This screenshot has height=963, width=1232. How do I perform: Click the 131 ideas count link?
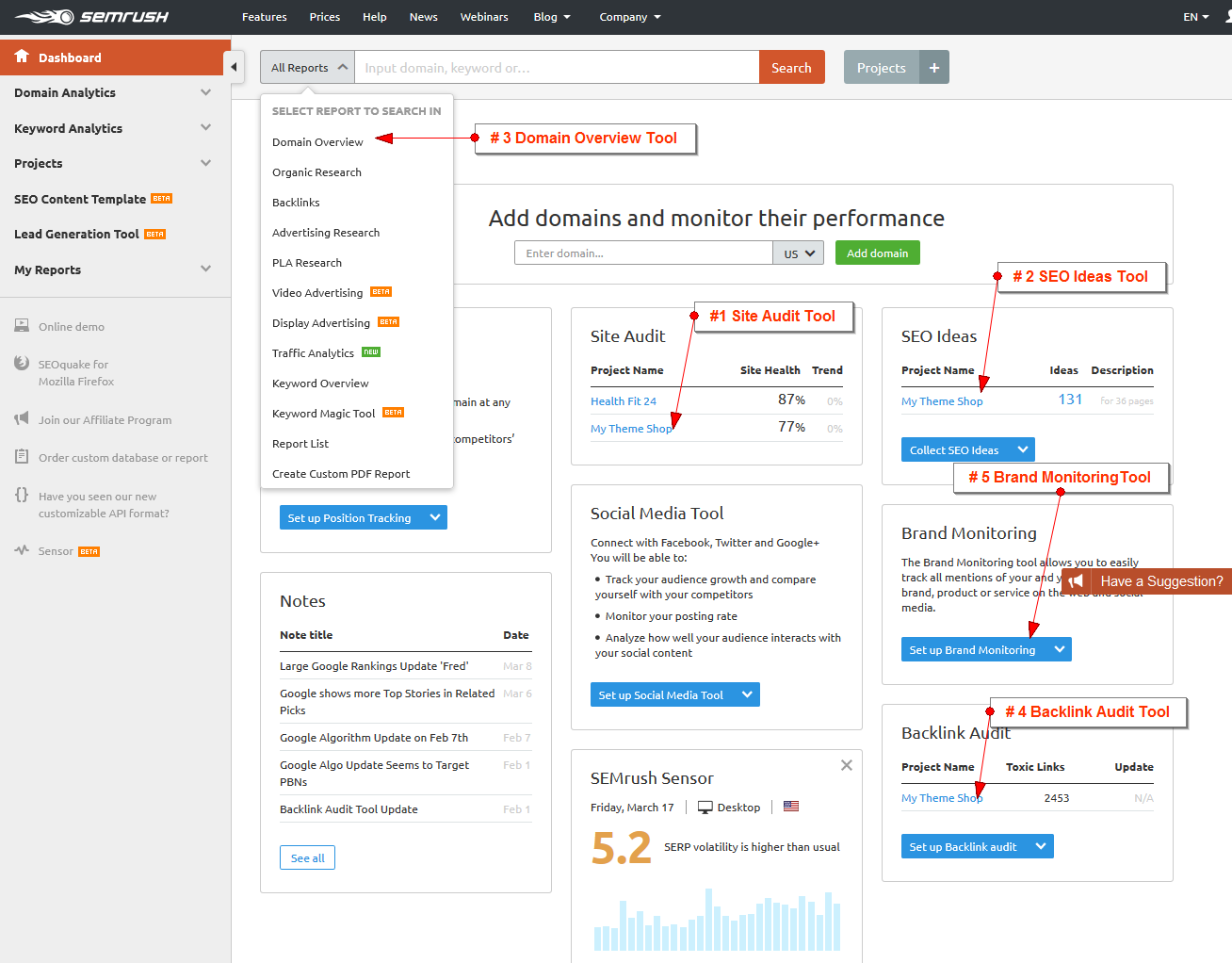[1070, 400]
